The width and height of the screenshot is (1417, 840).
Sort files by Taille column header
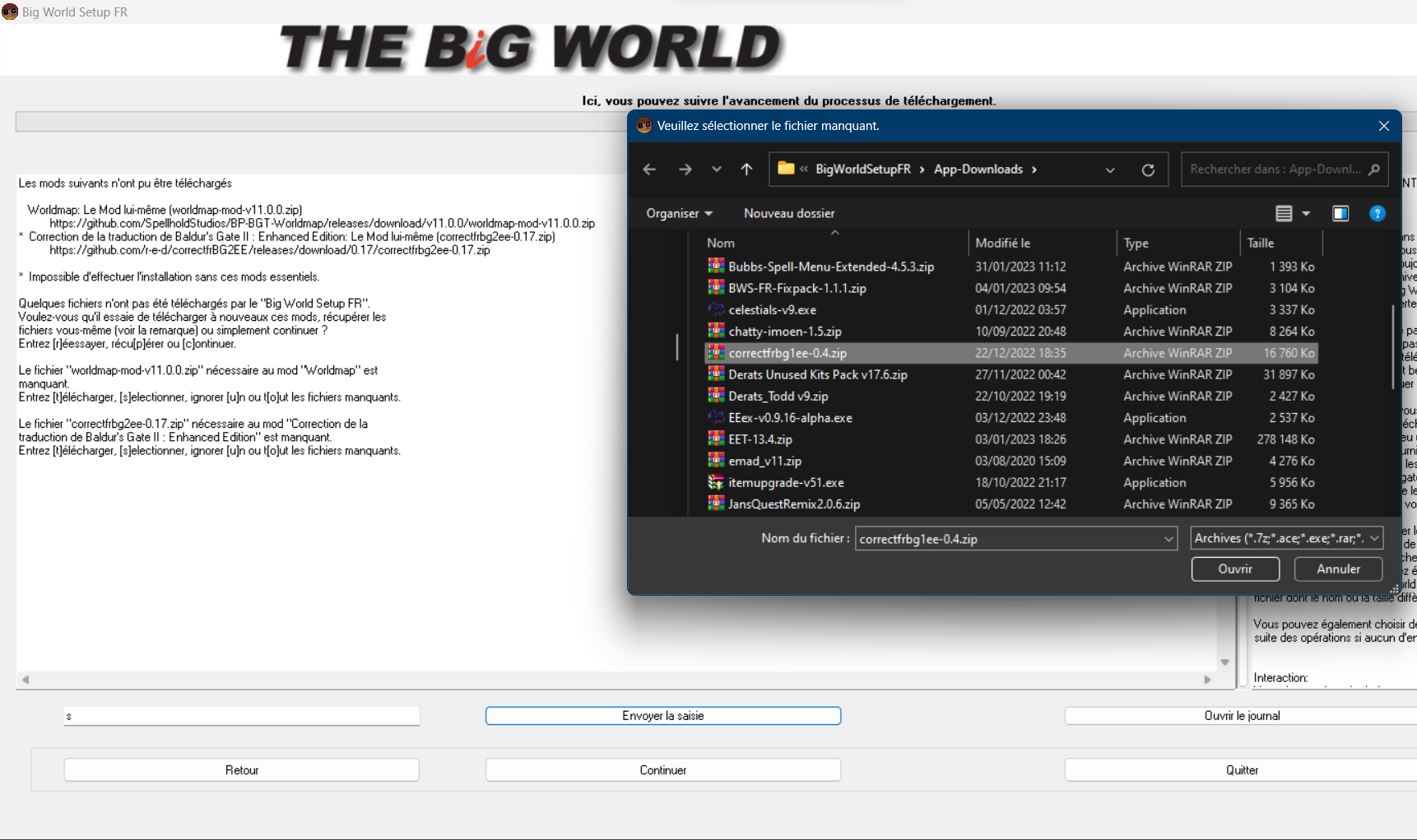(x=1280, y=244)
